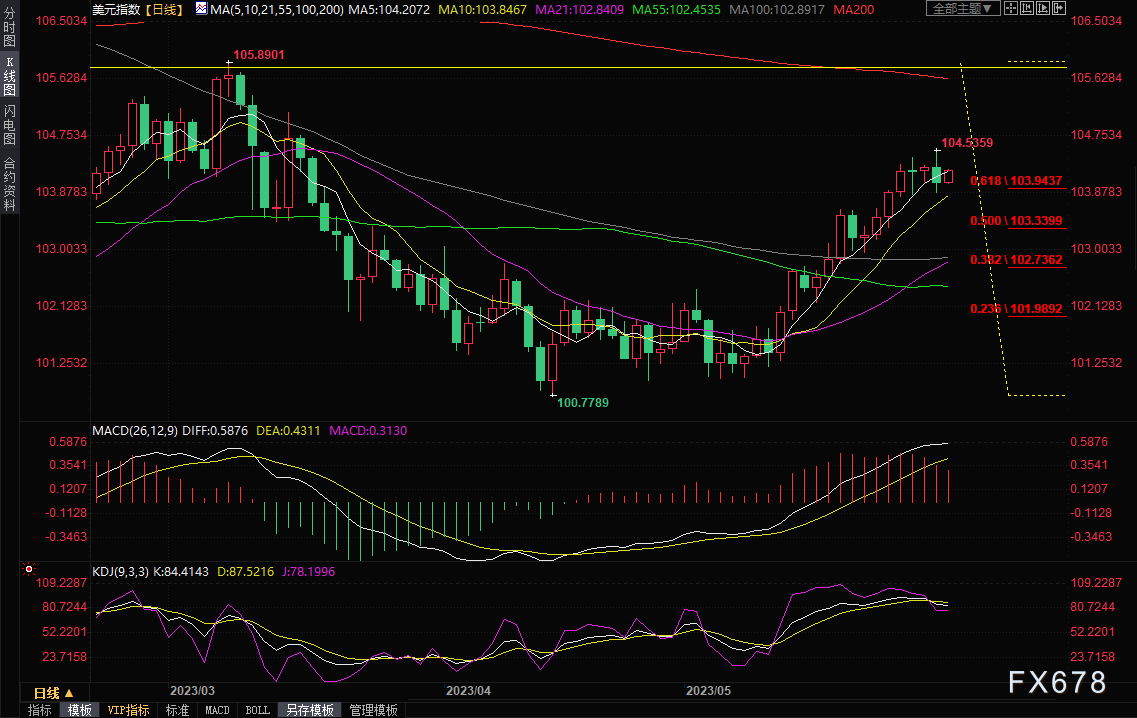Click 管理模板 button
The image size is (1137, 718).
click(x=373, y=710)
